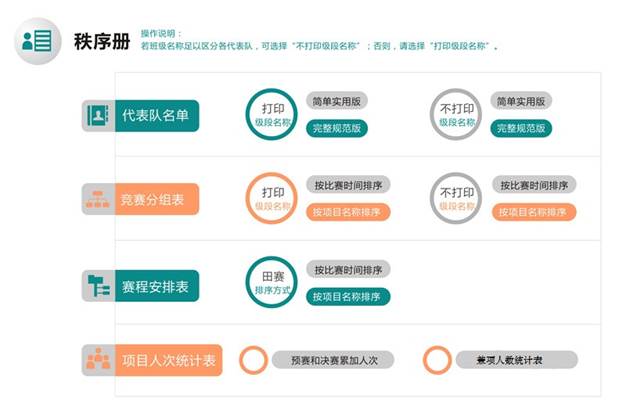Click the 预赛和决赛累加人次 button
626x402 pixels.
333,359
